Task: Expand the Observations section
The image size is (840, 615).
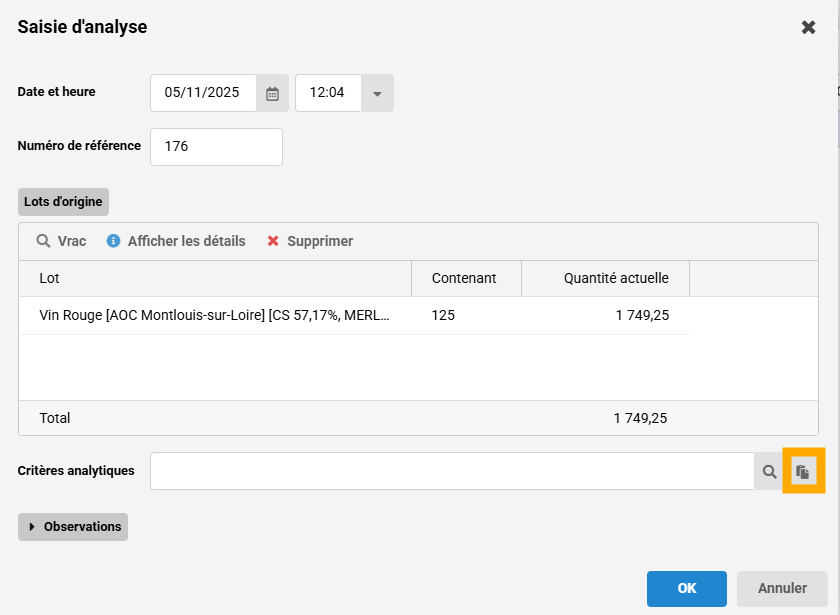Action: [73, 527]
